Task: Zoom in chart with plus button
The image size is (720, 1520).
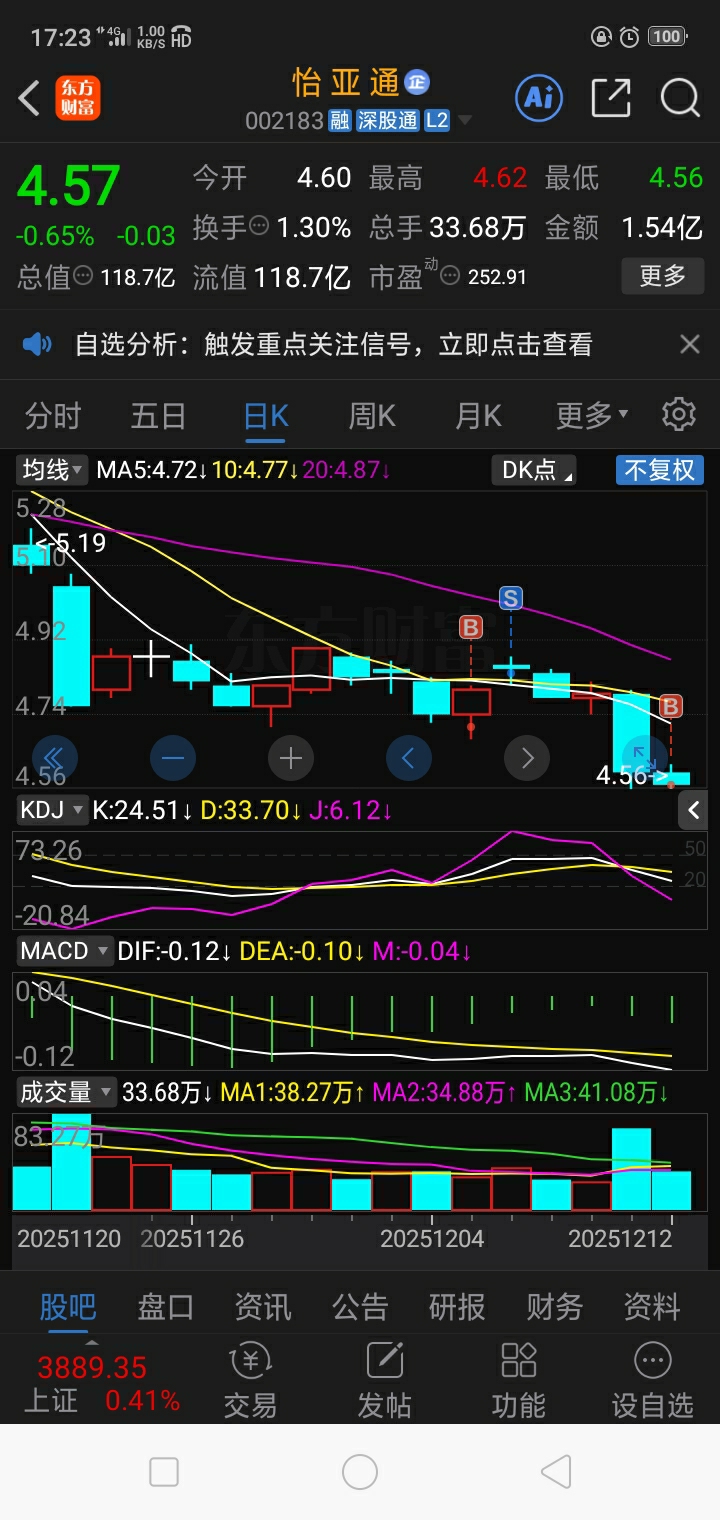Action: [291, 758]
